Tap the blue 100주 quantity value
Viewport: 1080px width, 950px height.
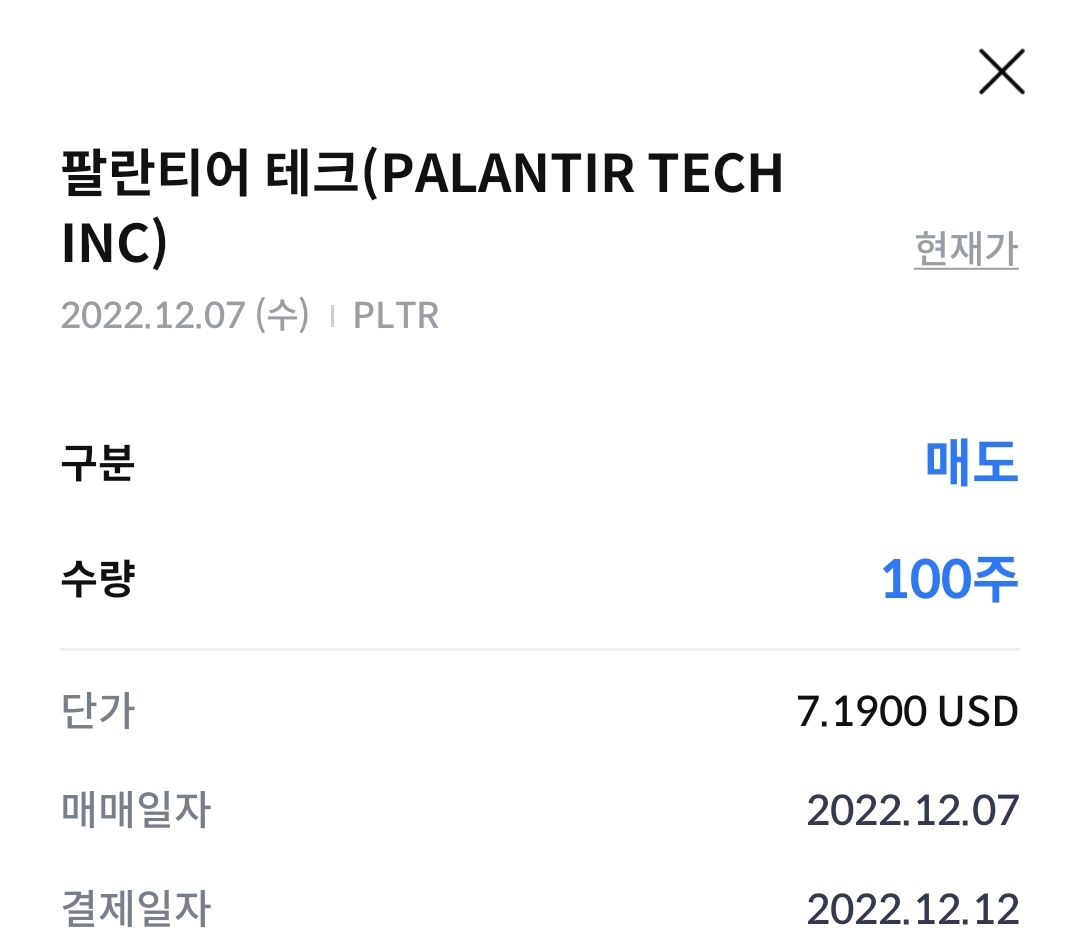pyautogui.click(x=949, y=580)
